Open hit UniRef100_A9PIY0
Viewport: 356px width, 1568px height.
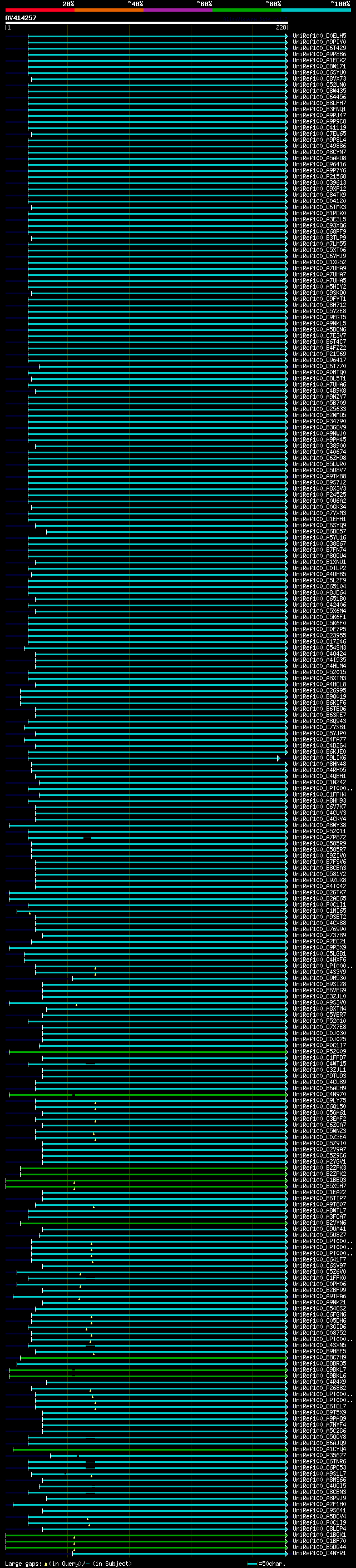319,42
